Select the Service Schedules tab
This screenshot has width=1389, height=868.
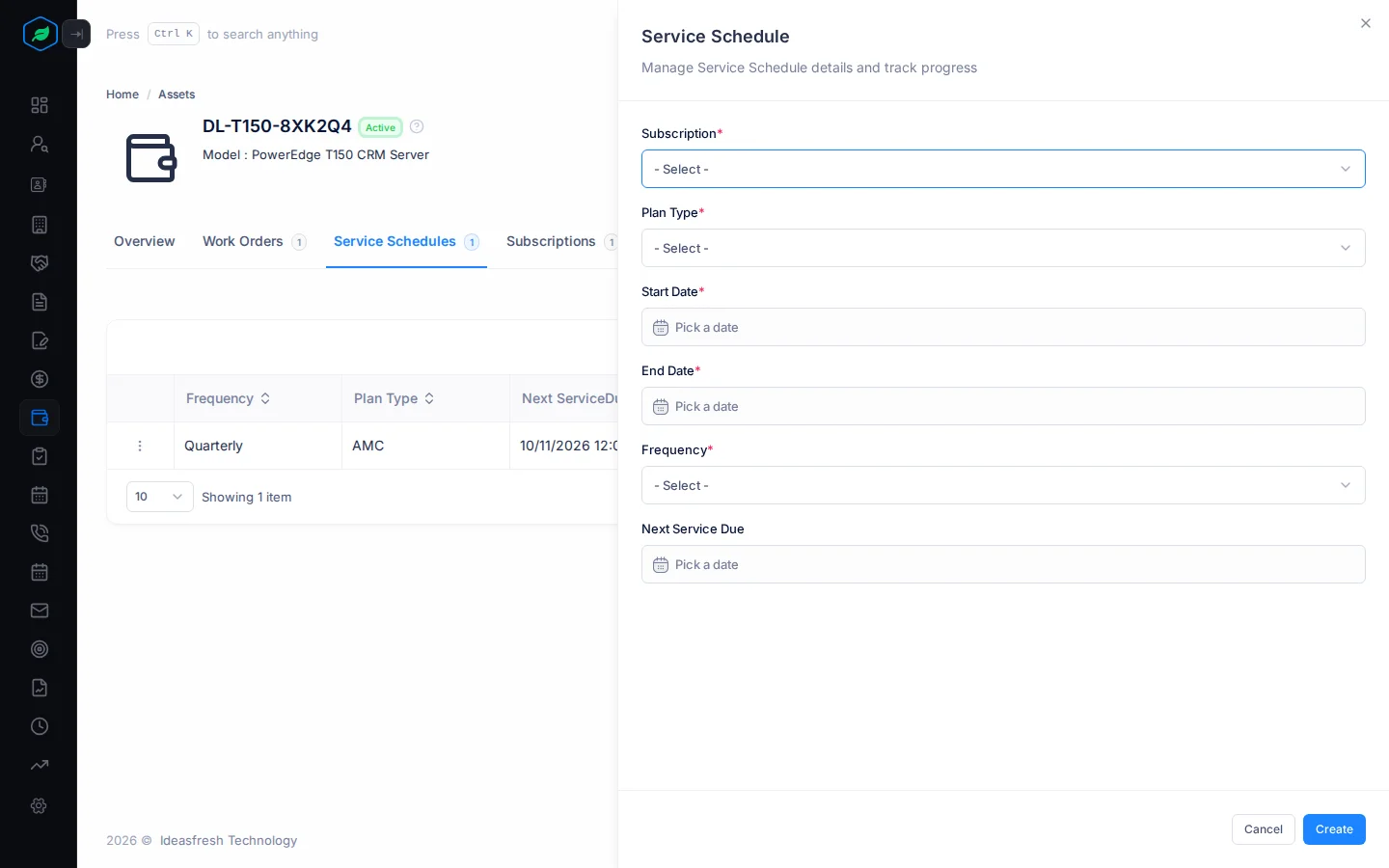(406, 241)
